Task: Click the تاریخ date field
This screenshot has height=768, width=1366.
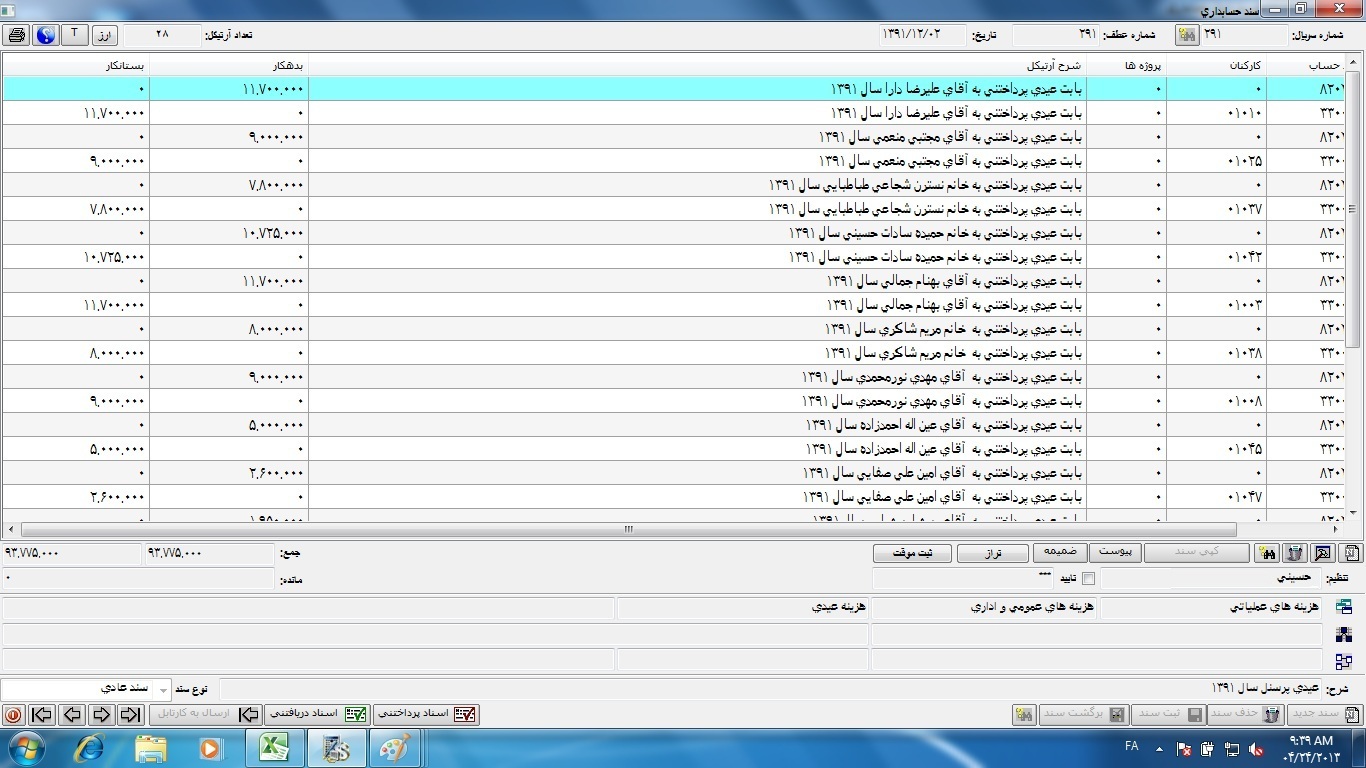Action: [x=922, y=35]
